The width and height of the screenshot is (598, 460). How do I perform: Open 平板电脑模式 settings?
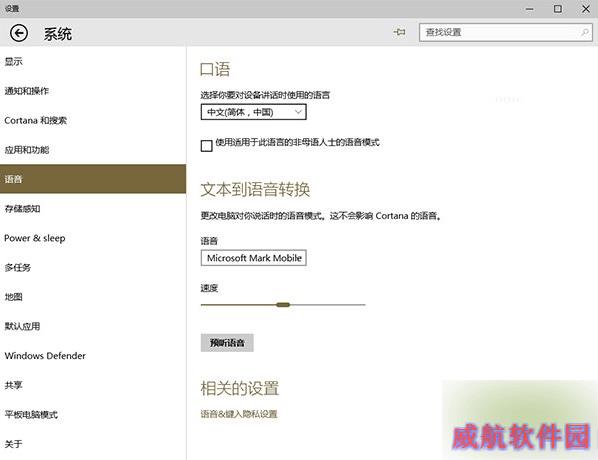point(93,414)
